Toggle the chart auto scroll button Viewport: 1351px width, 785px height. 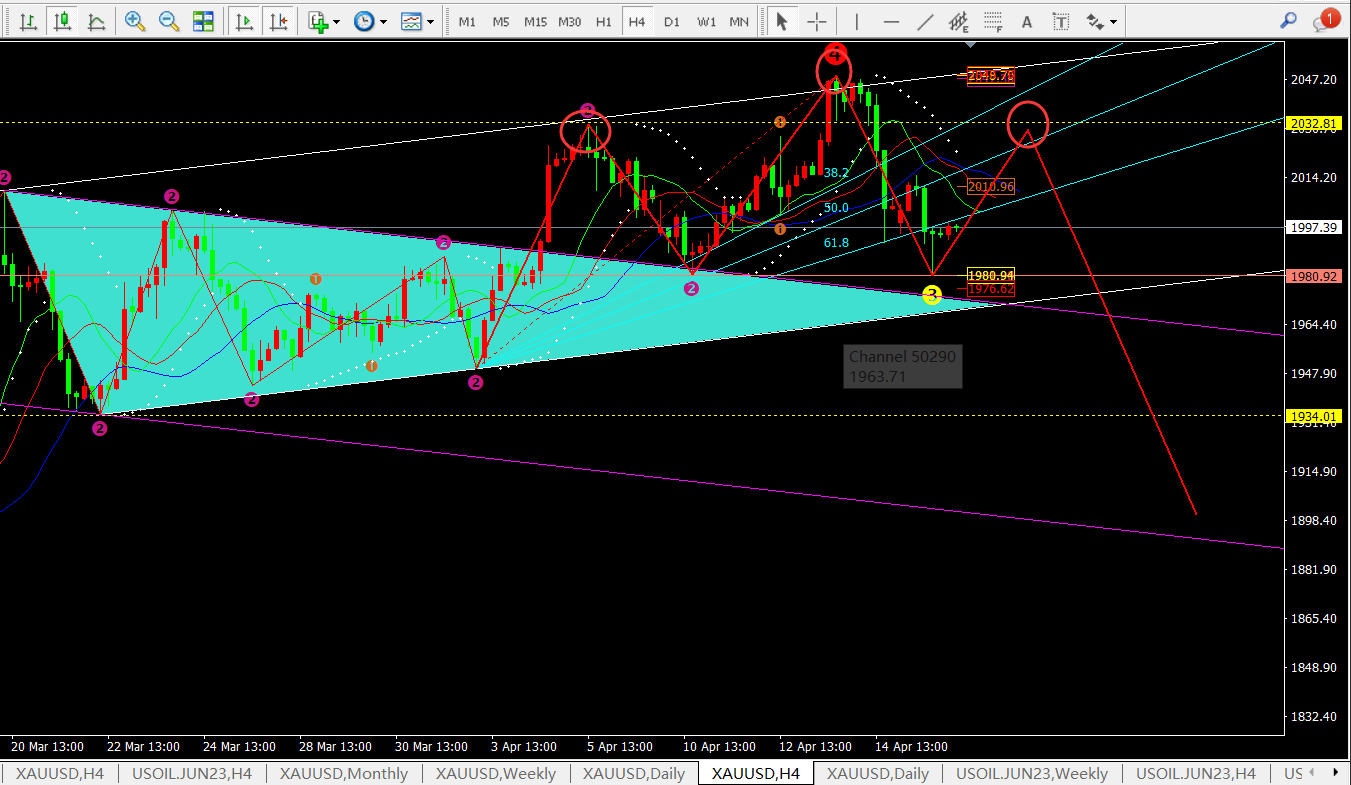(243, 21)
